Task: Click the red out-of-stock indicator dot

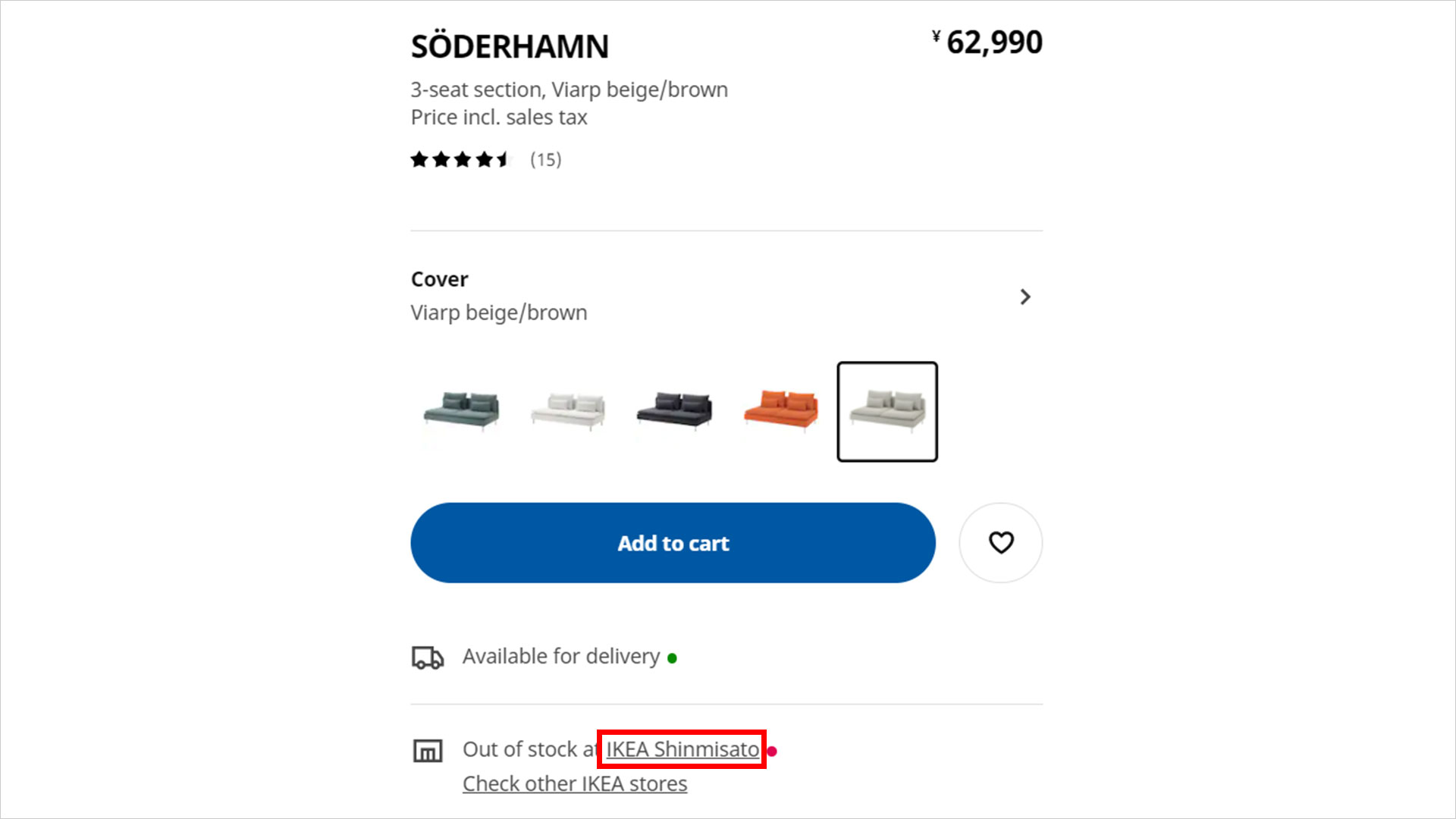Action: pos(772,752)
